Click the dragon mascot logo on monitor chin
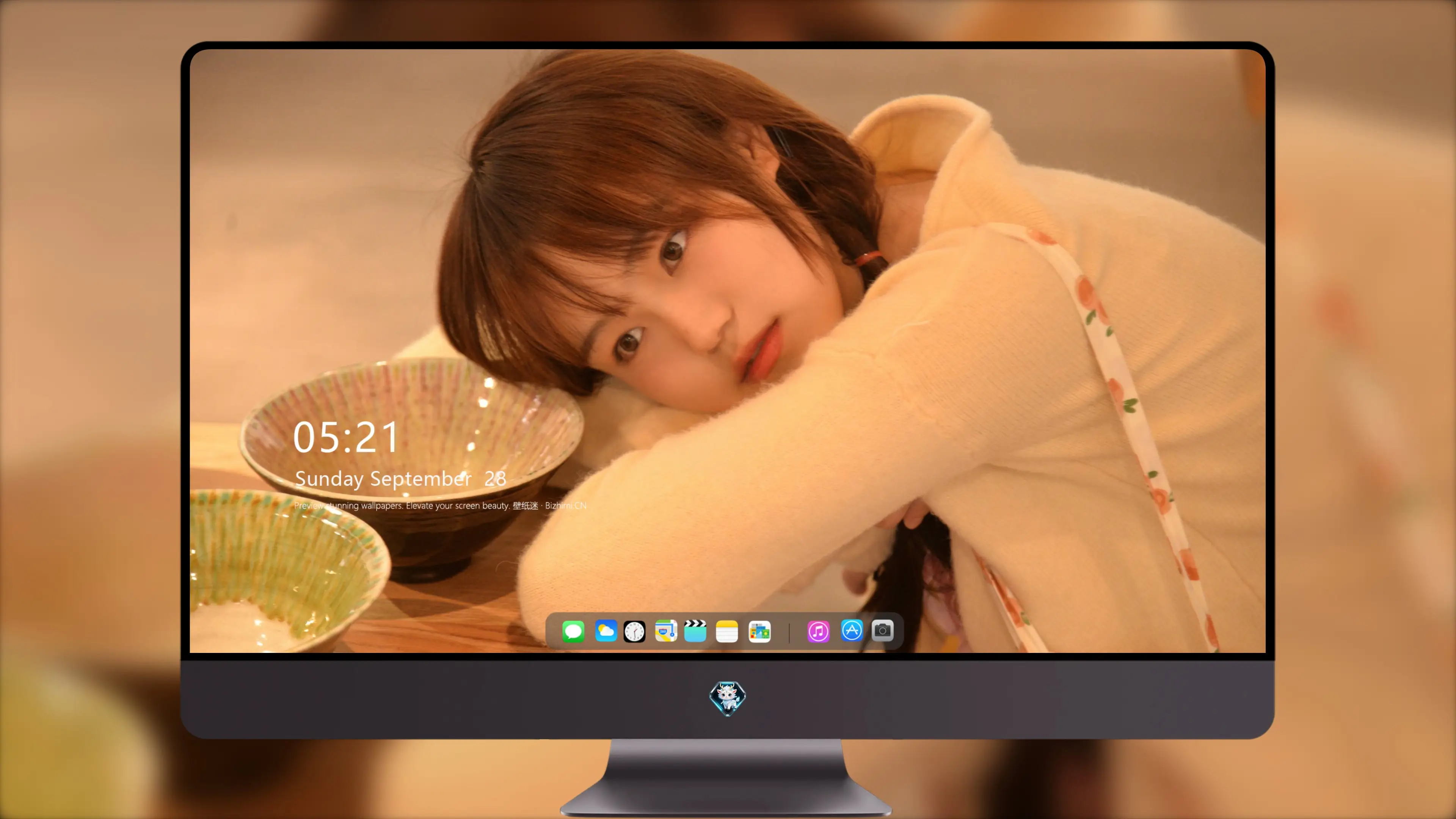 coord(728,698)
